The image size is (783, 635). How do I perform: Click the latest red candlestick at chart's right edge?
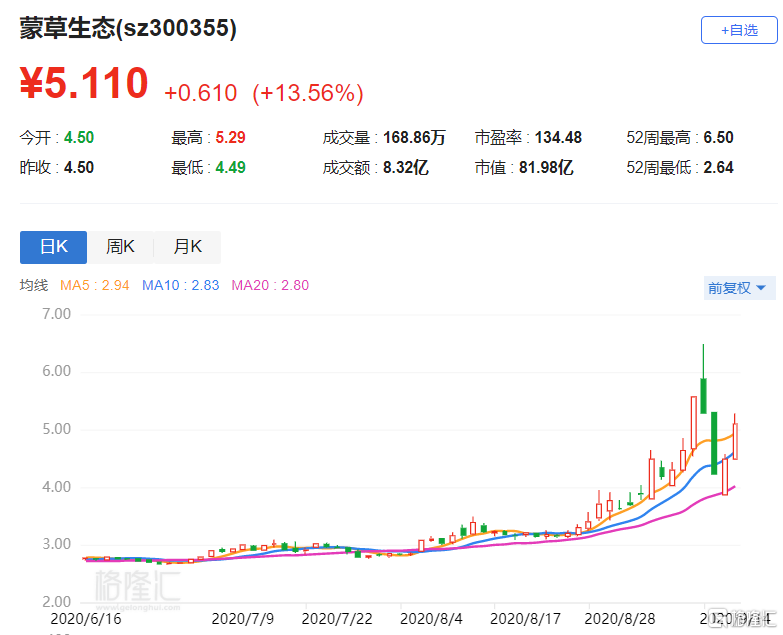coord(735,441)
